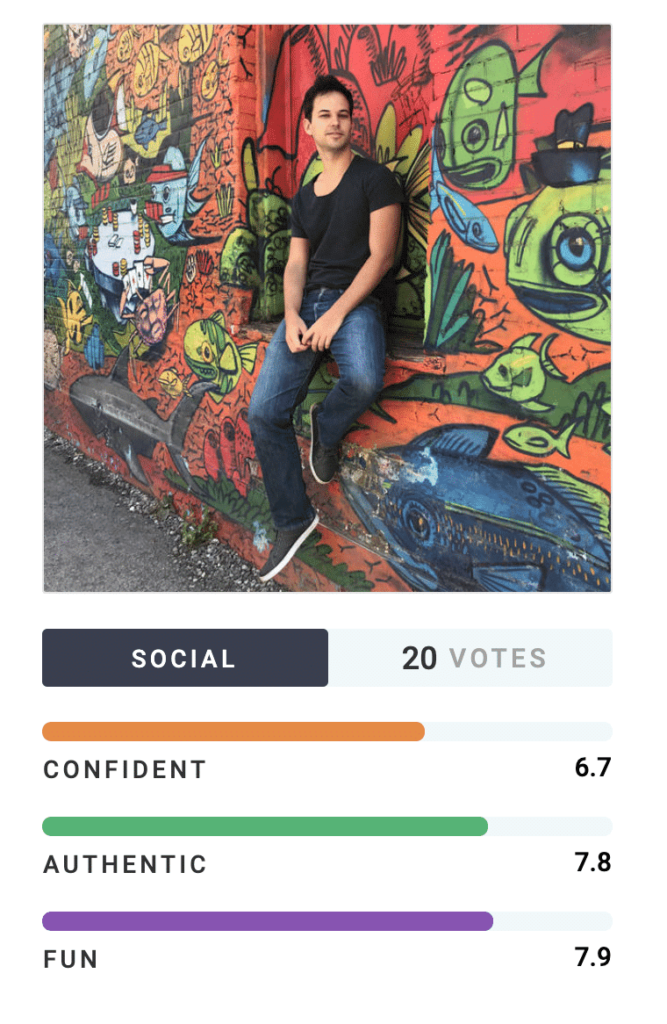Click the AUTHENTIC label
667x1024 pixels.
[125, 865]
